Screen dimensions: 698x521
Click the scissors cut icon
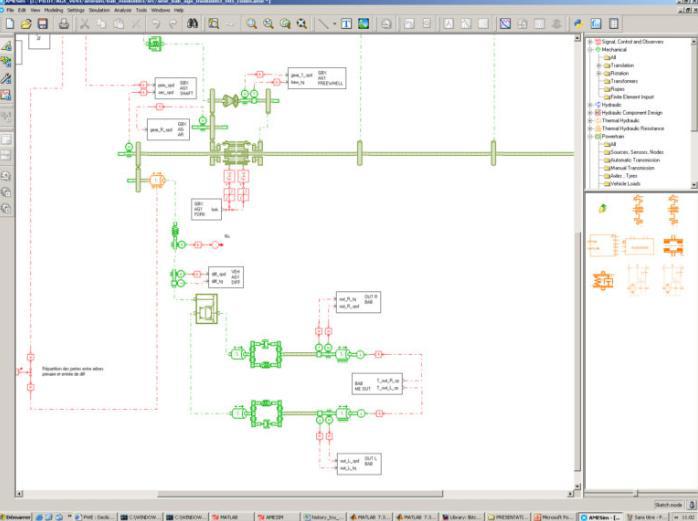tap(84, 24)
